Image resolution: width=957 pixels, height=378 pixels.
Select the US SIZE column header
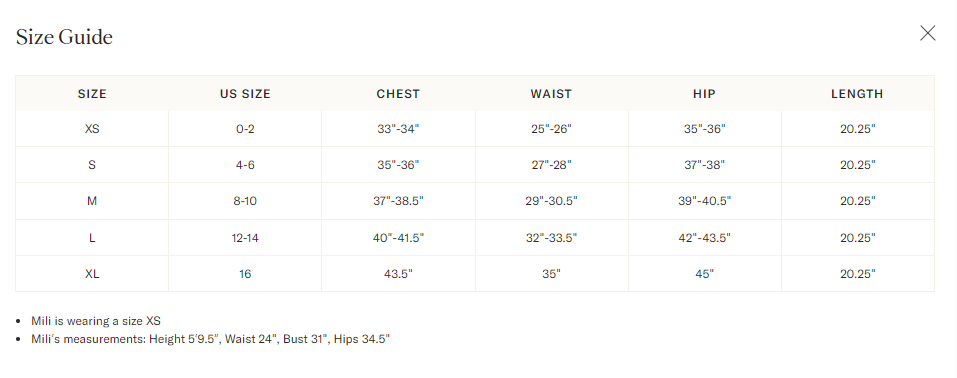click(x=245, y=94)
